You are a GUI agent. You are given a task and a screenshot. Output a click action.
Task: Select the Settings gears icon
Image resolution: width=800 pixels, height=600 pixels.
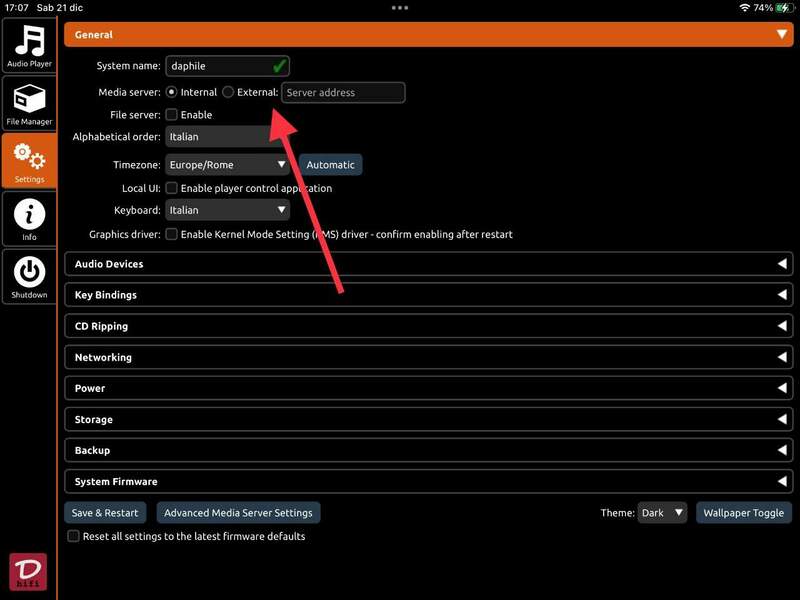(x=29, y=162)
